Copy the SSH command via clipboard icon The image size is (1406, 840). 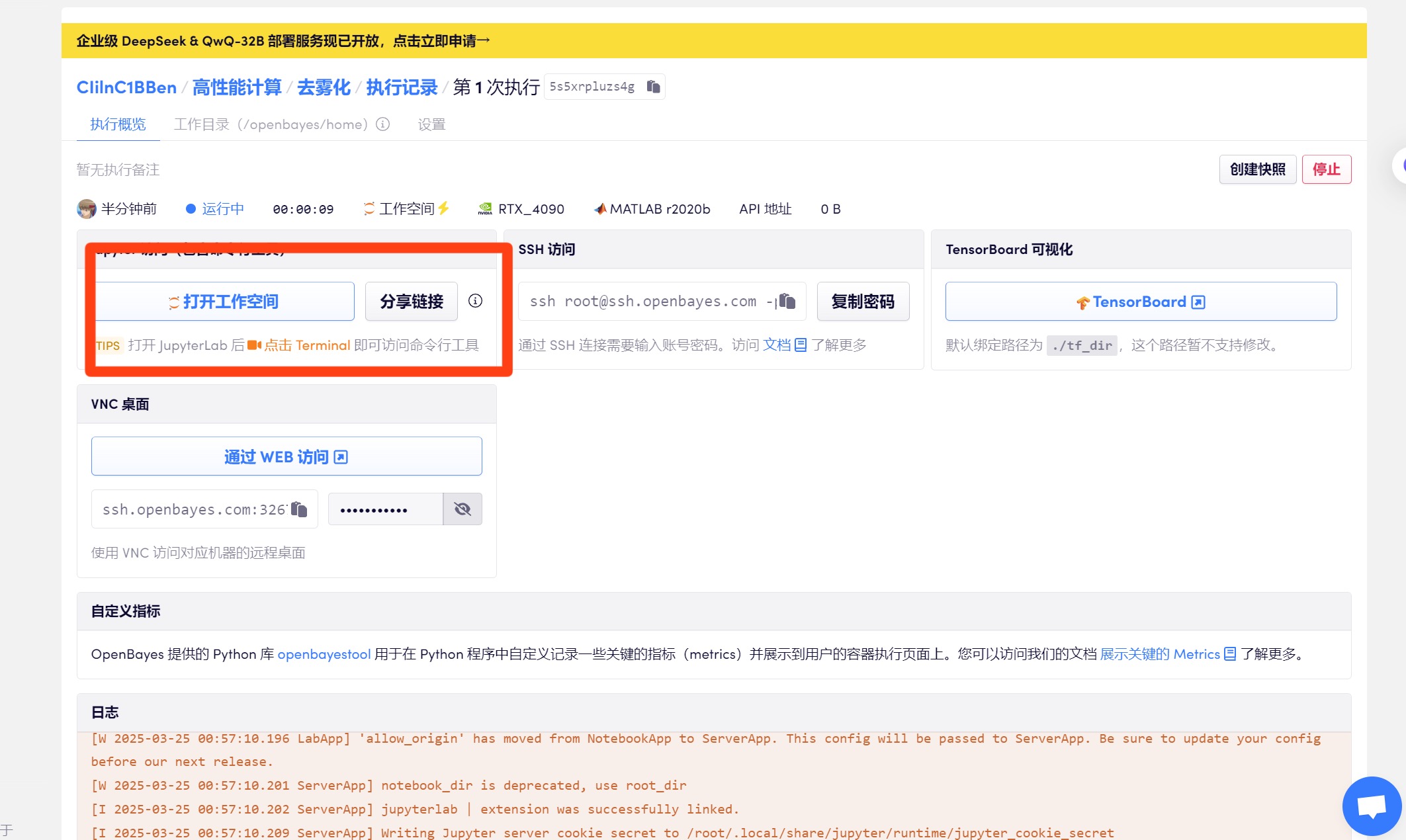787,301
